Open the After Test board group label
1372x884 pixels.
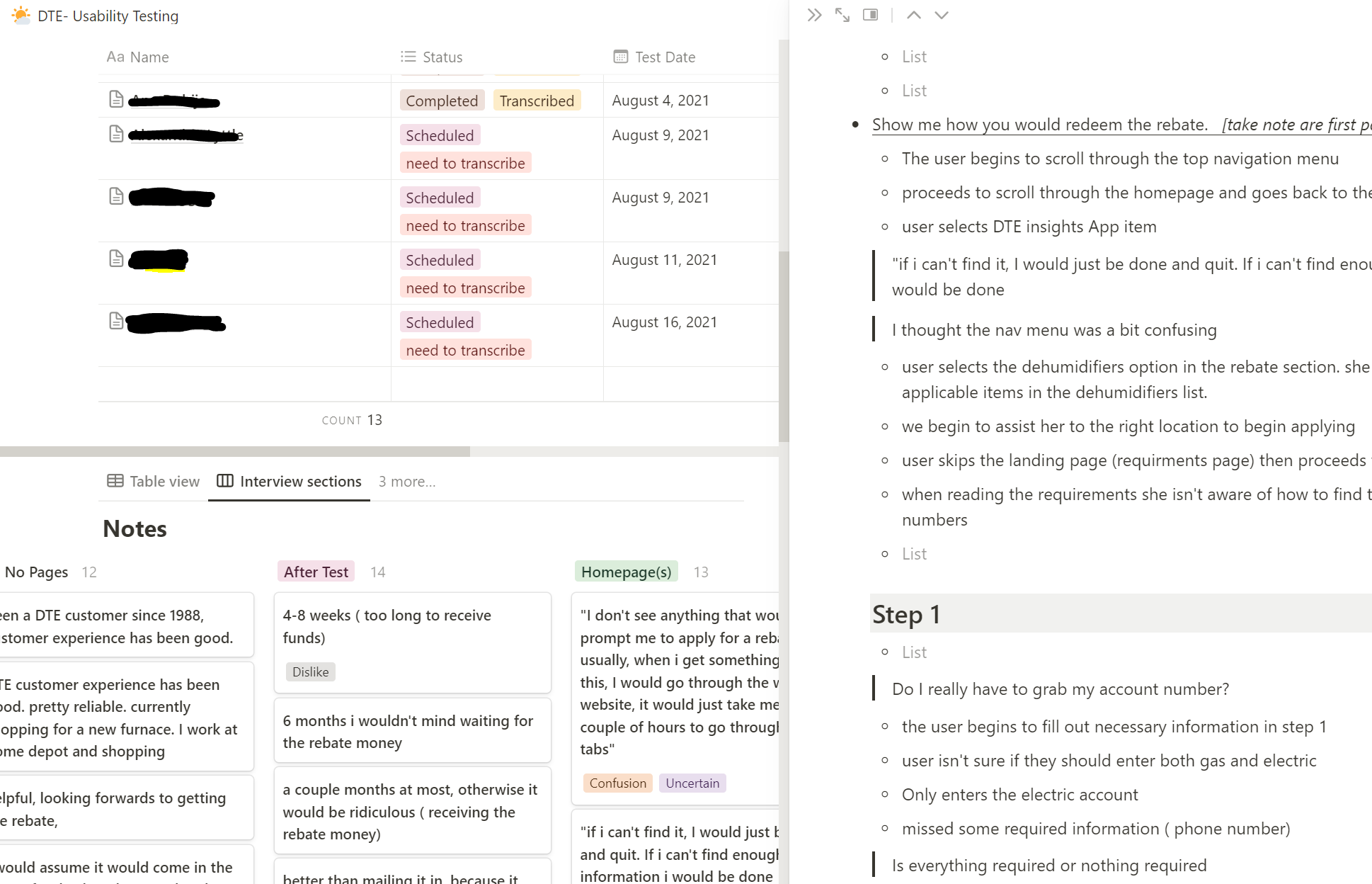pos(316,572)
